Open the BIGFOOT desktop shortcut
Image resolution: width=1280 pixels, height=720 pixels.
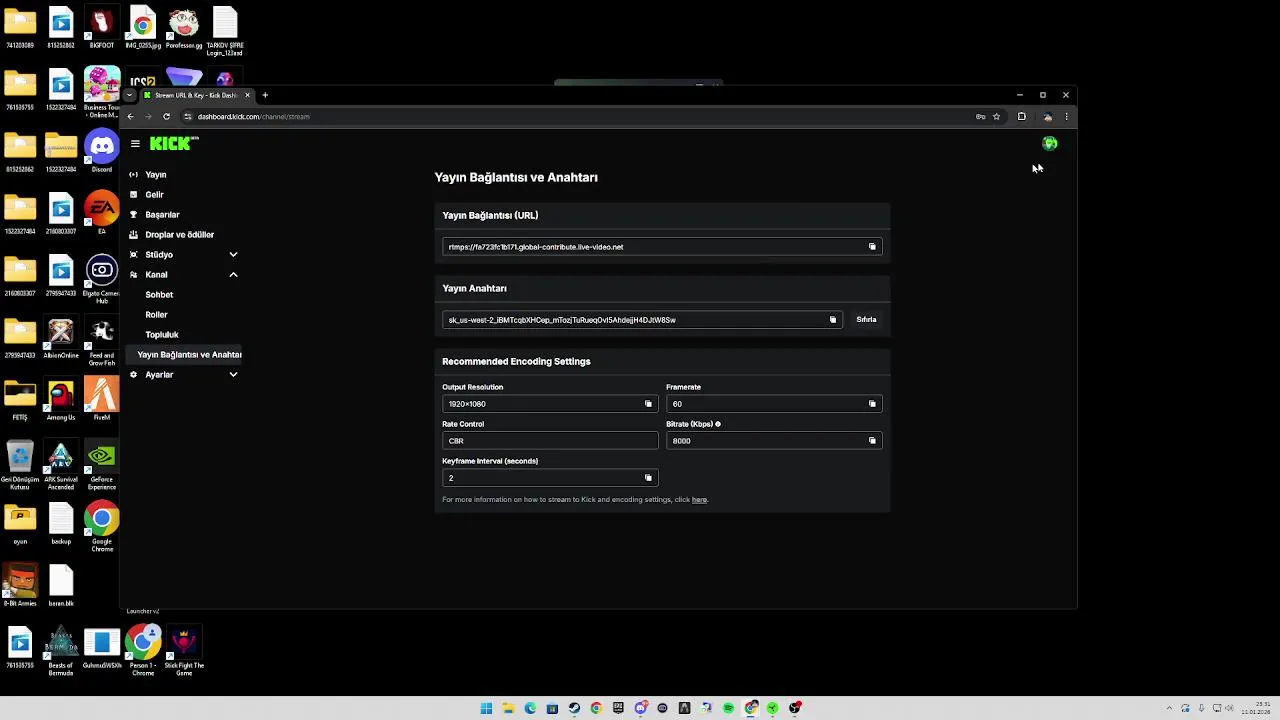(x=102, y=28)
